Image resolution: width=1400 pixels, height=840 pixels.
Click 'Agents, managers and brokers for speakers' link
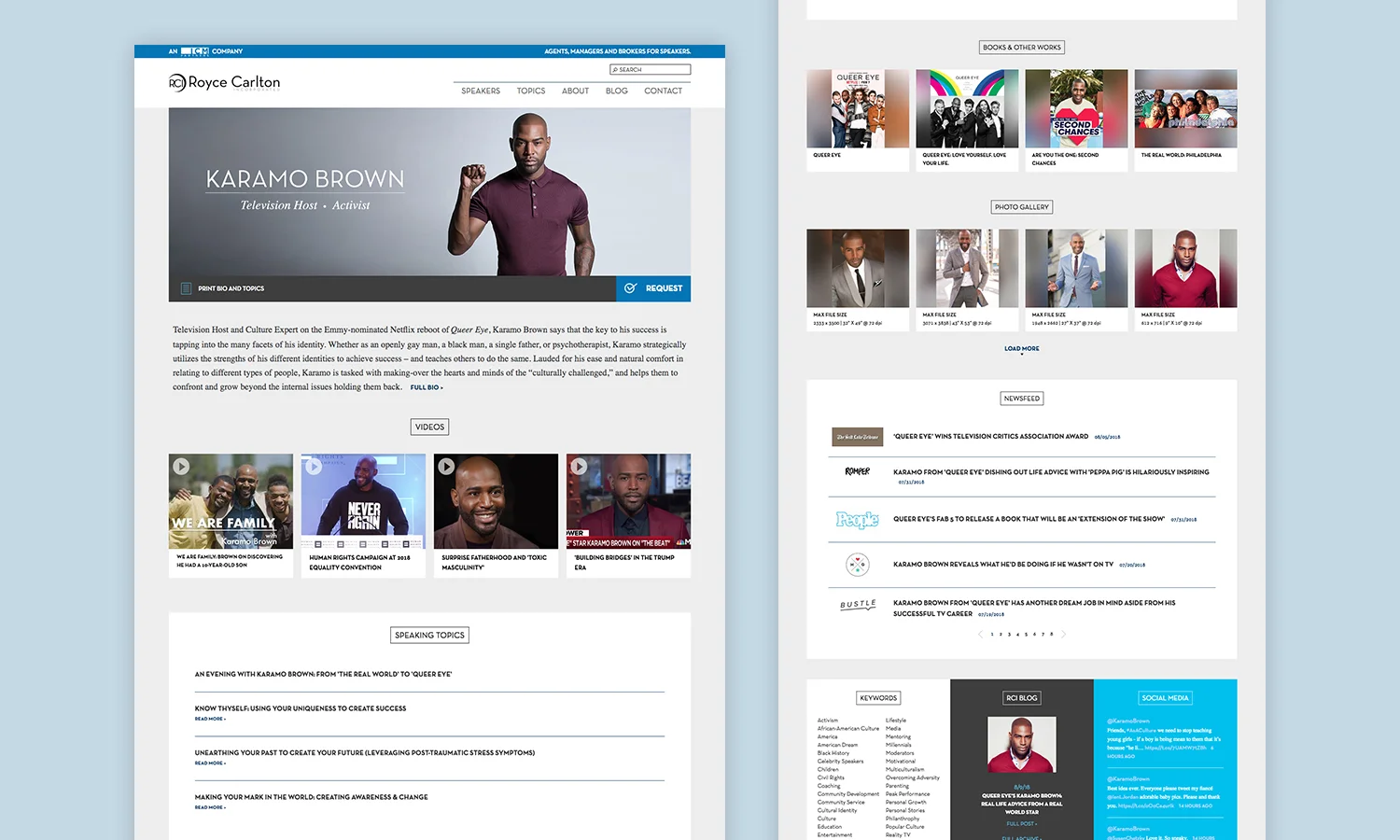click(618, 51)
